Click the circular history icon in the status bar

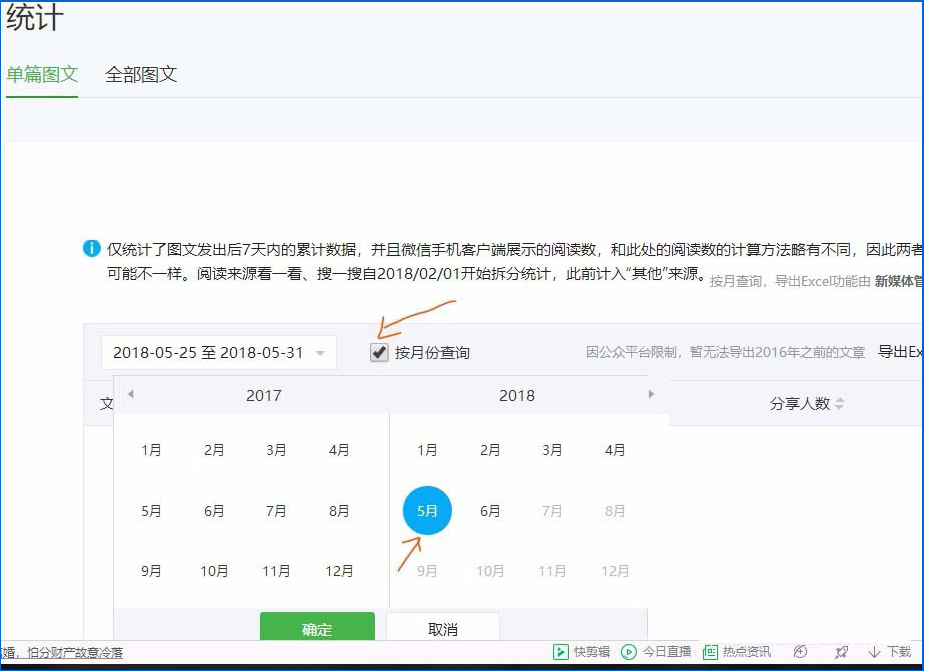click(x=801, y=650)
